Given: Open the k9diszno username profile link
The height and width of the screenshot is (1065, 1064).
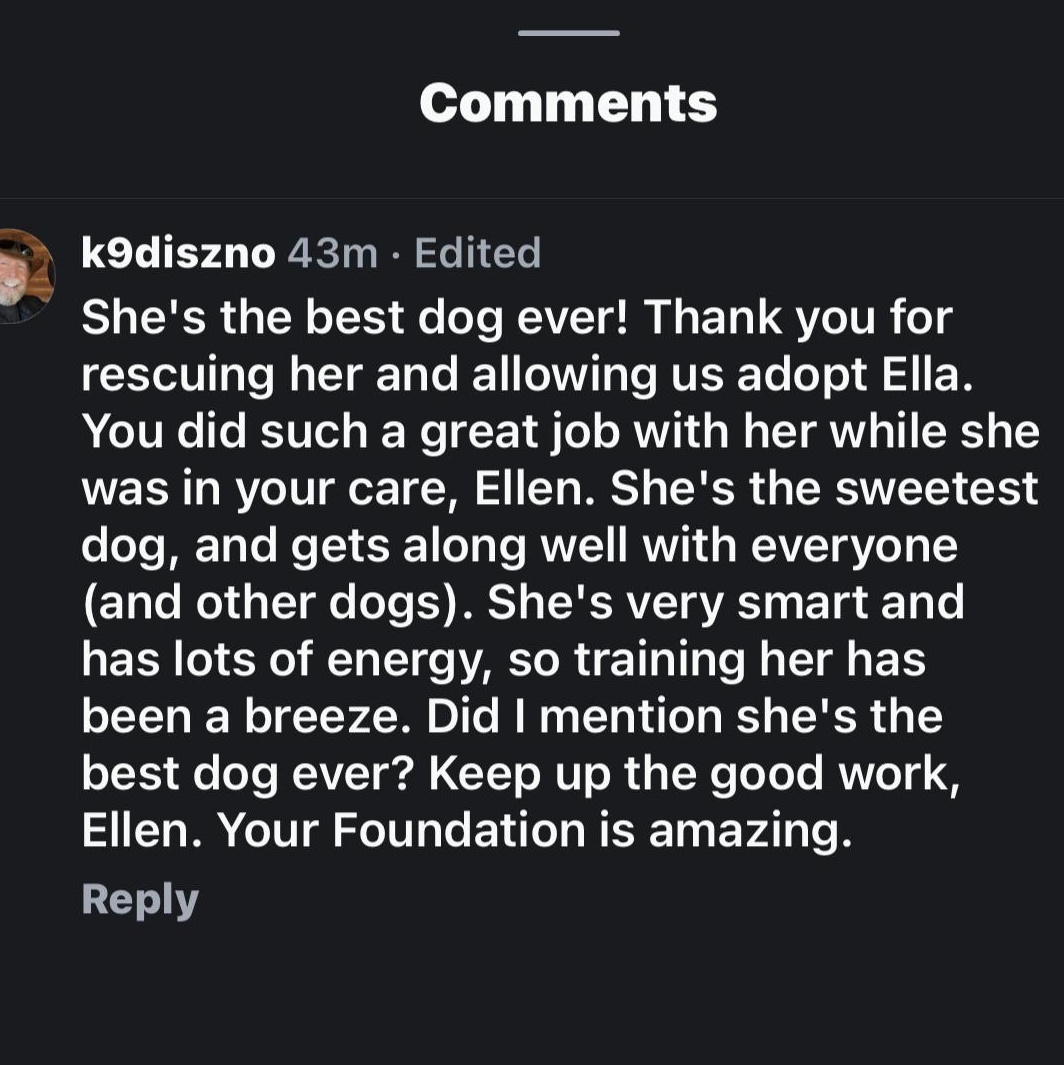Looking at the screenshot, I should coord(178,254).
